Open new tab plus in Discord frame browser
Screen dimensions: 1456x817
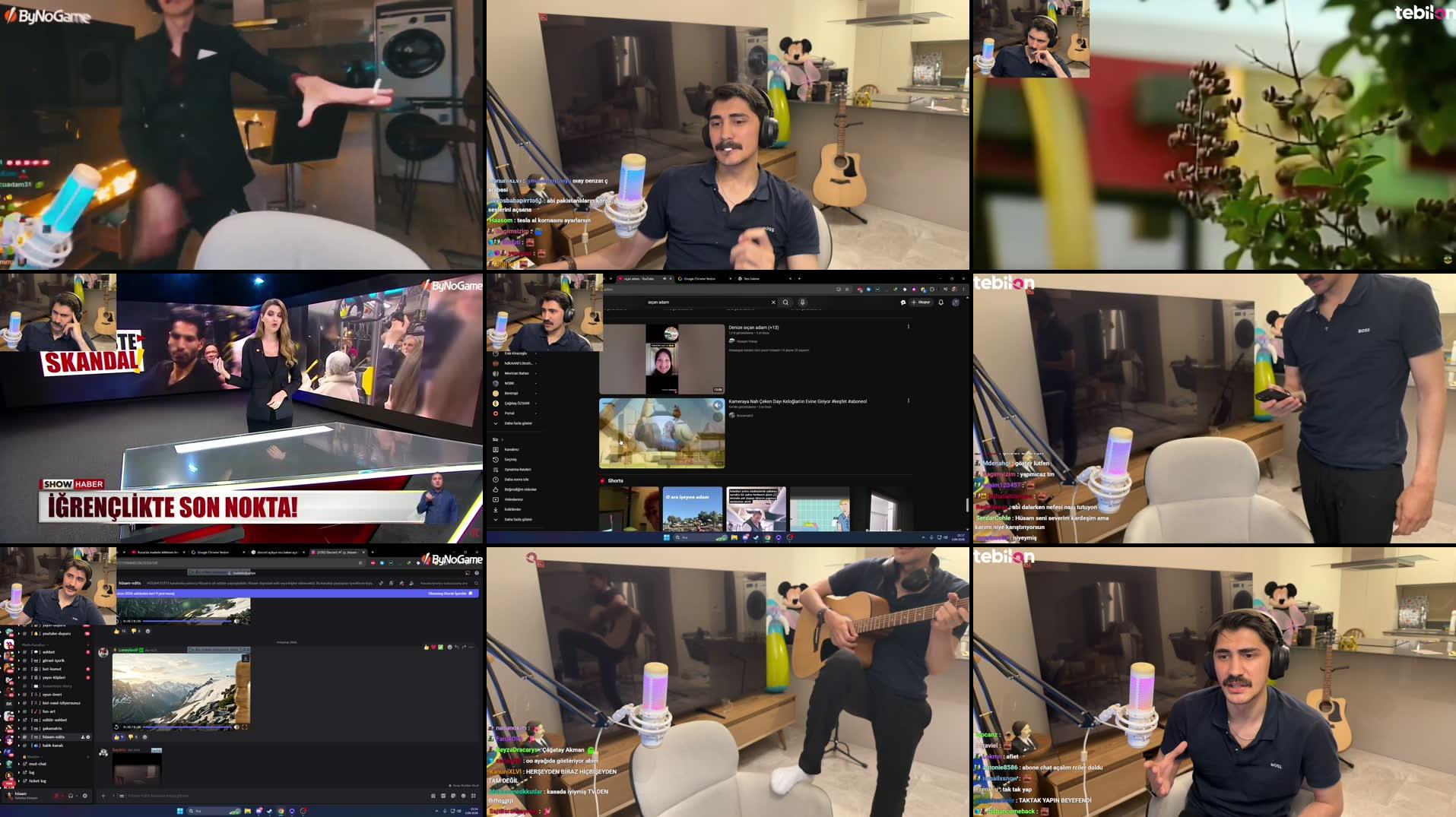point(373,552)
